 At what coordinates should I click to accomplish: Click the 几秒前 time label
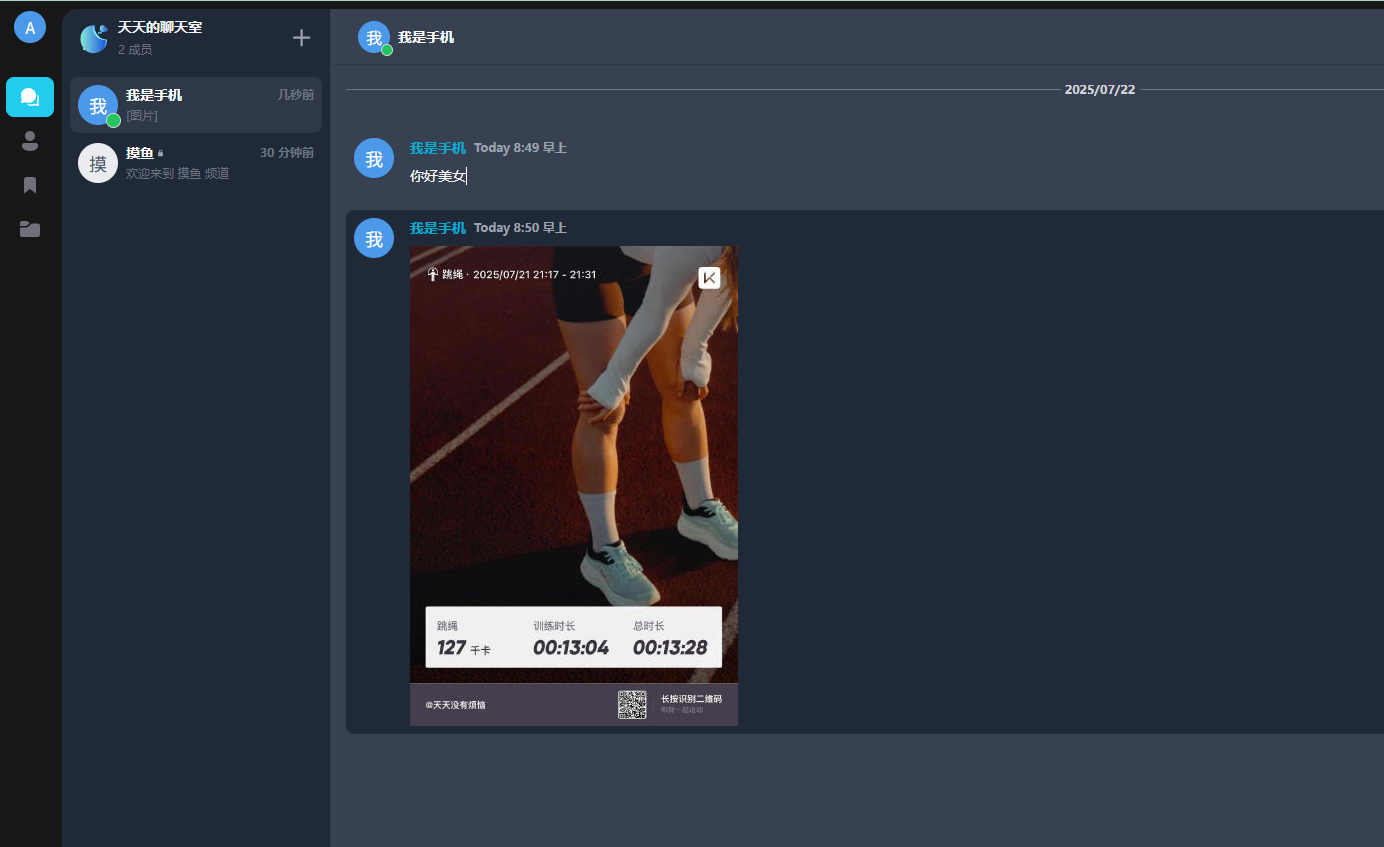tap(296, 95)
